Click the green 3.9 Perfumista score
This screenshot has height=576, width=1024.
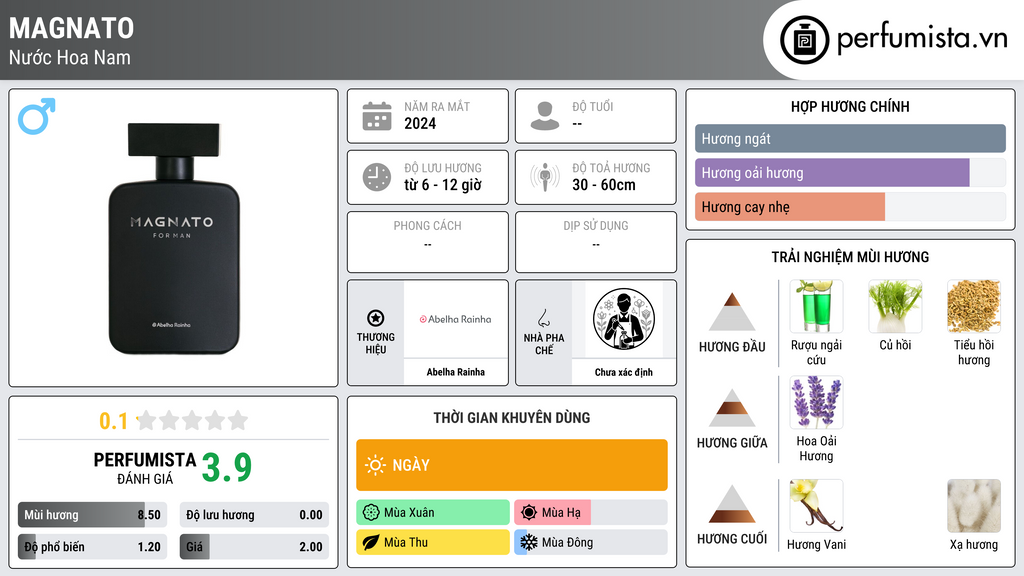[227, 468]
